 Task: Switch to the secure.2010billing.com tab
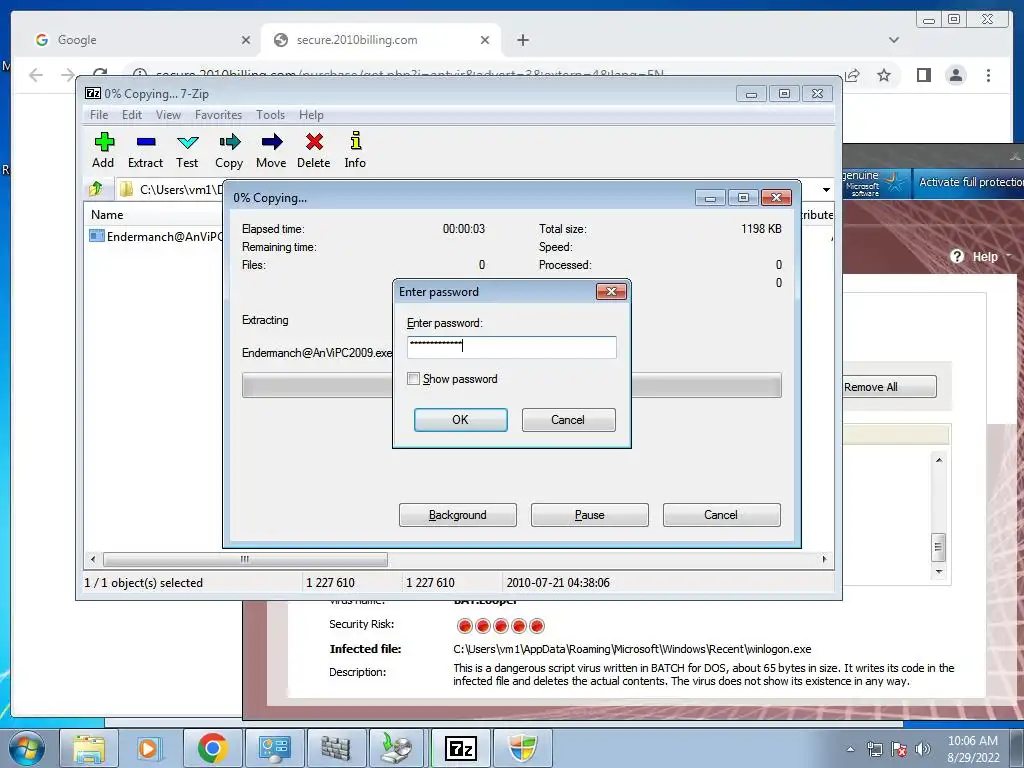379,40
